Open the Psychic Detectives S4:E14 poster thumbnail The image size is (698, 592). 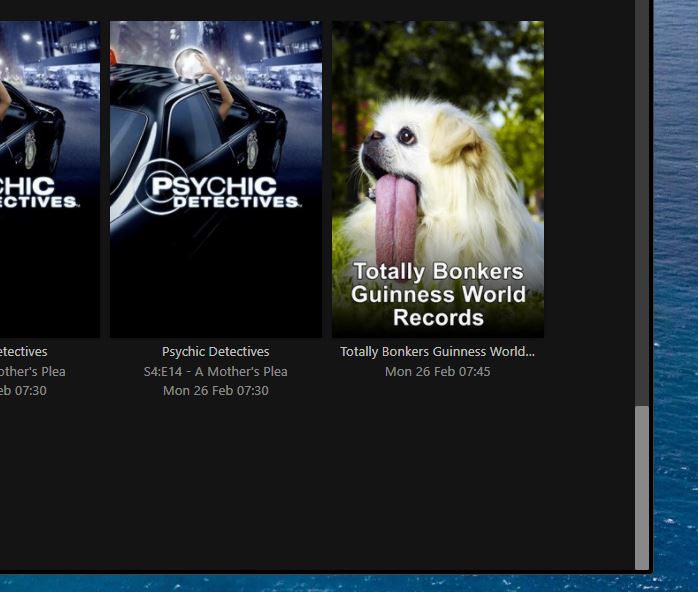pos(216,179)
